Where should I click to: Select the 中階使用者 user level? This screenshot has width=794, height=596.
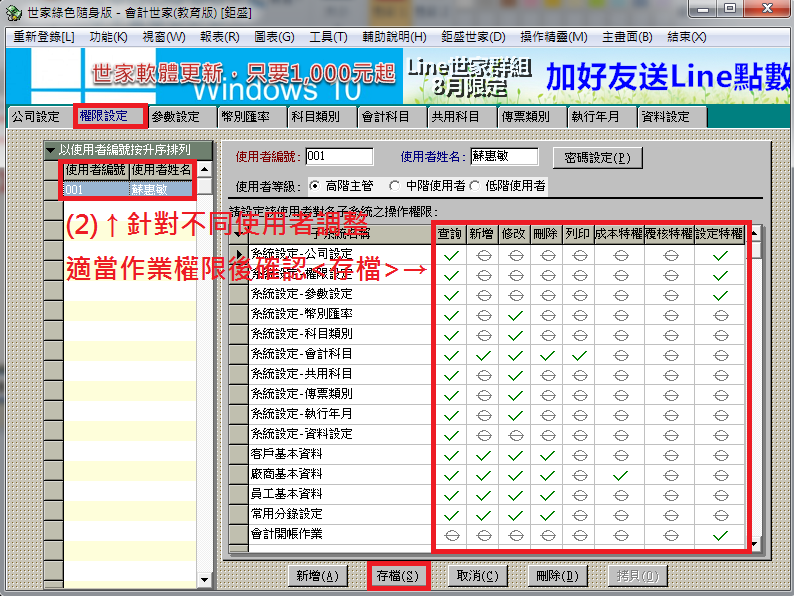[396, 186]
